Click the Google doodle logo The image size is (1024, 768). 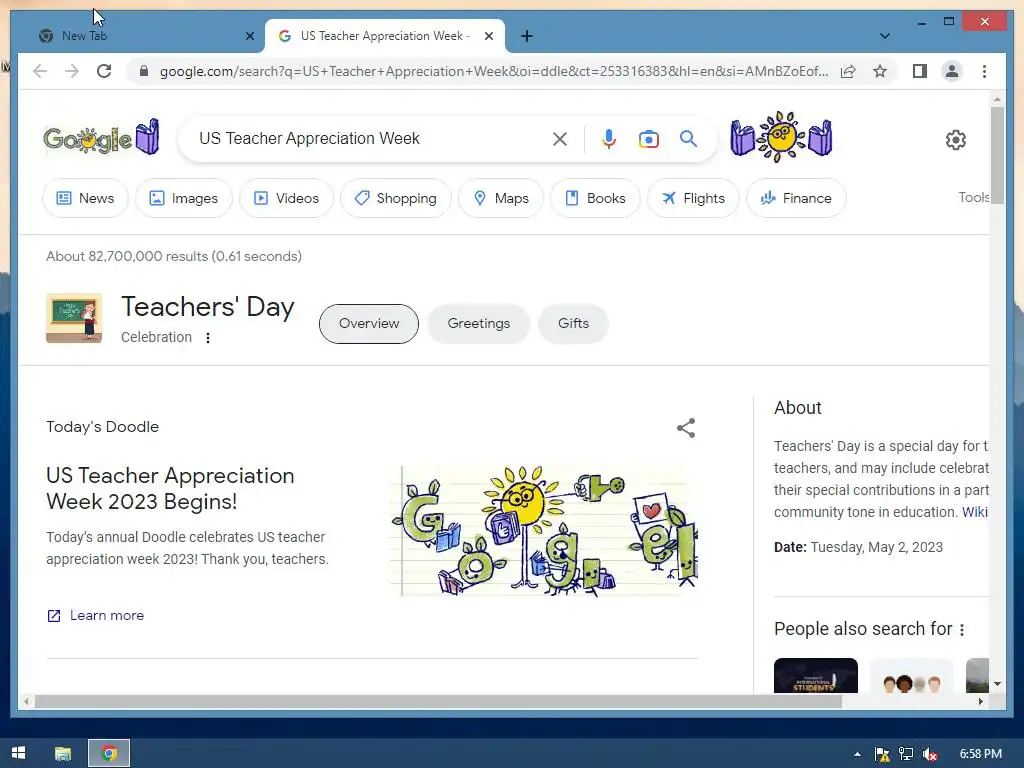(101, 137)
